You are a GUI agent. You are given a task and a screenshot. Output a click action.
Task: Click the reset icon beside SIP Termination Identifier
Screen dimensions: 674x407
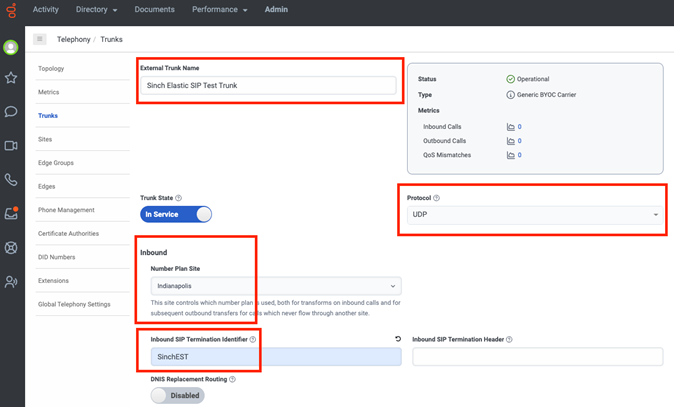[397, 339]
